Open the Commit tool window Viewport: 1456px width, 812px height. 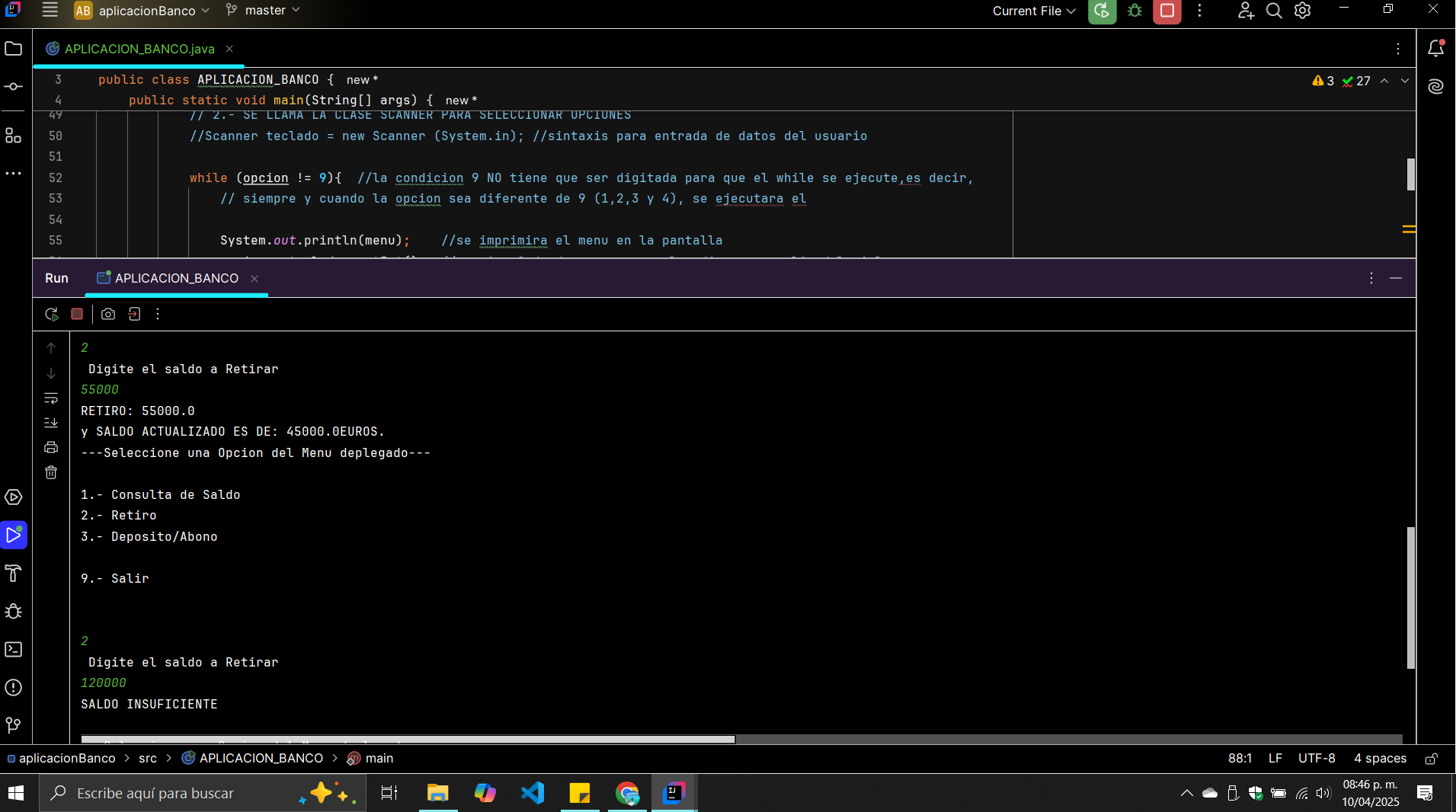point(14,87)
